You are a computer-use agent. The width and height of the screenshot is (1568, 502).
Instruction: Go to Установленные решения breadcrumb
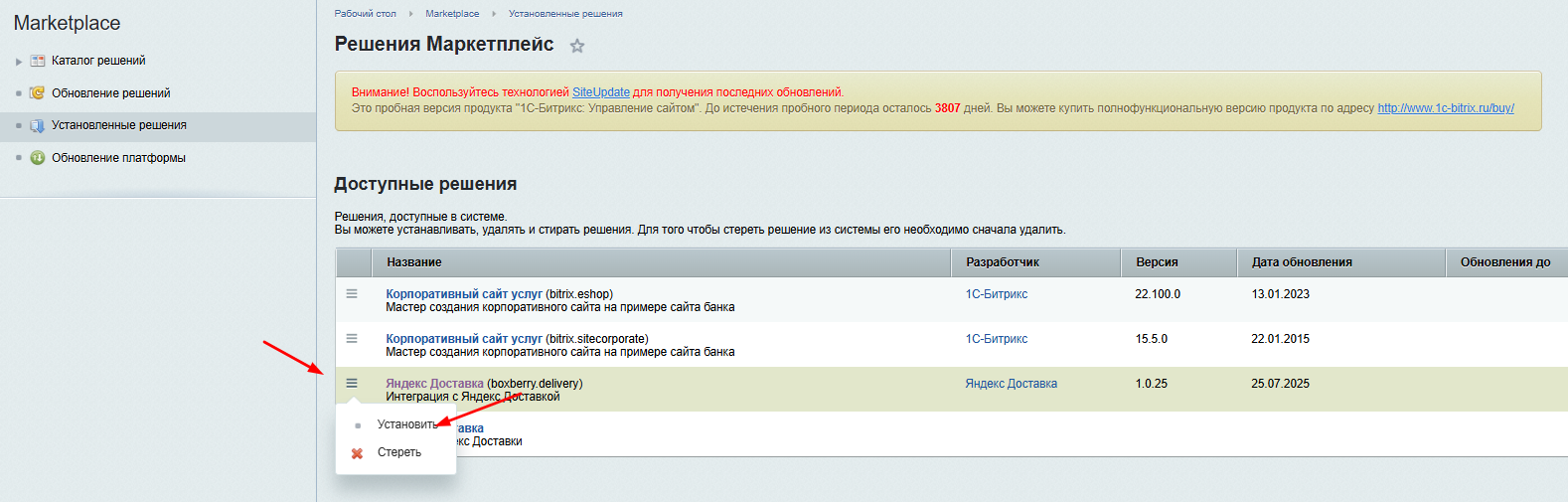tap(565, 14)
